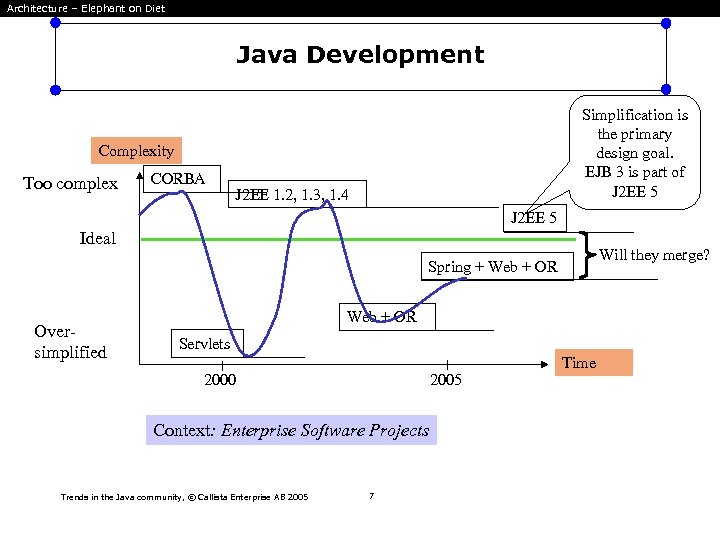The height and width of the screenshot is (540, 720).
Task: Click the 'Servlets' label box
Action: click(207, 343)
